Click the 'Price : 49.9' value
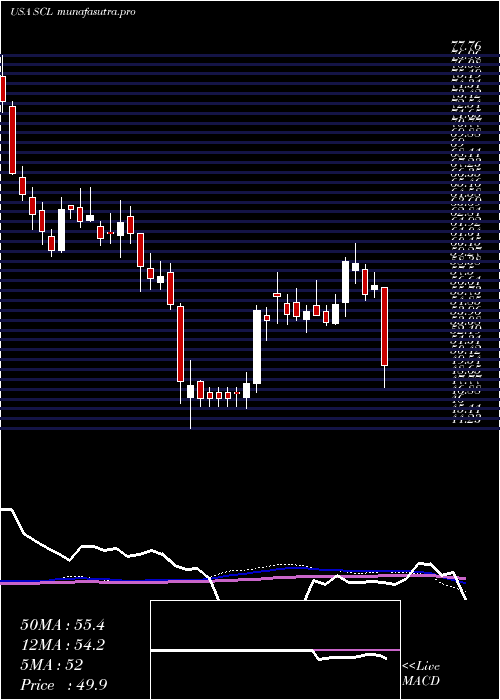Image resolution: width=500 pixels, height=700 pixels. [63, 684]
